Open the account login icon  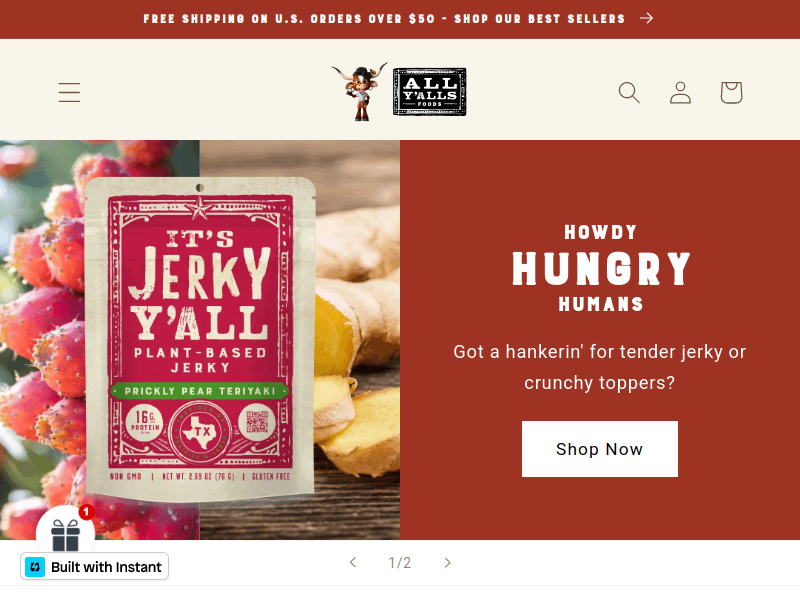[680, 92]
